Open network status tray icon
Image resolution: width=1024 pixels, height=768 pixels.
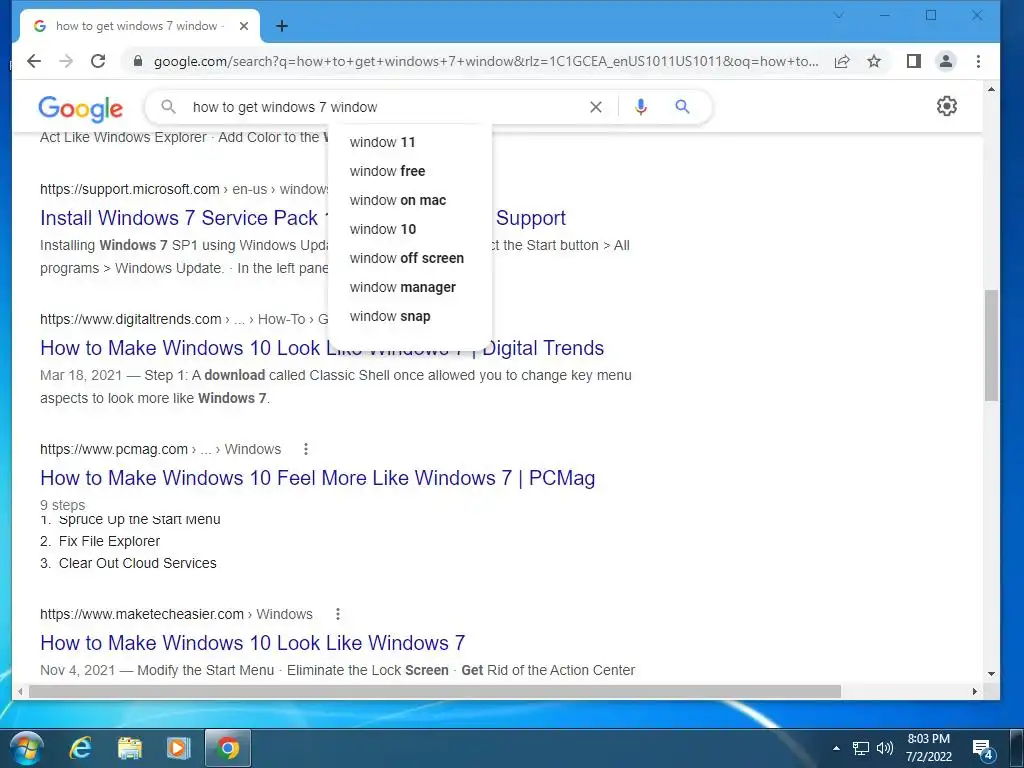861,748
